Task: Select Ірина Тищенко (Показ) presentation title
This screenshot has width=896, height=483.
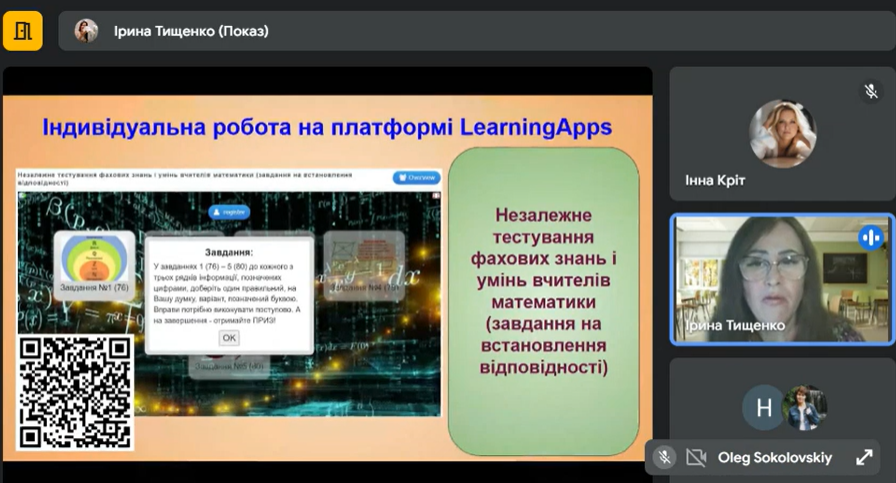Action: (x=190, y=31)
